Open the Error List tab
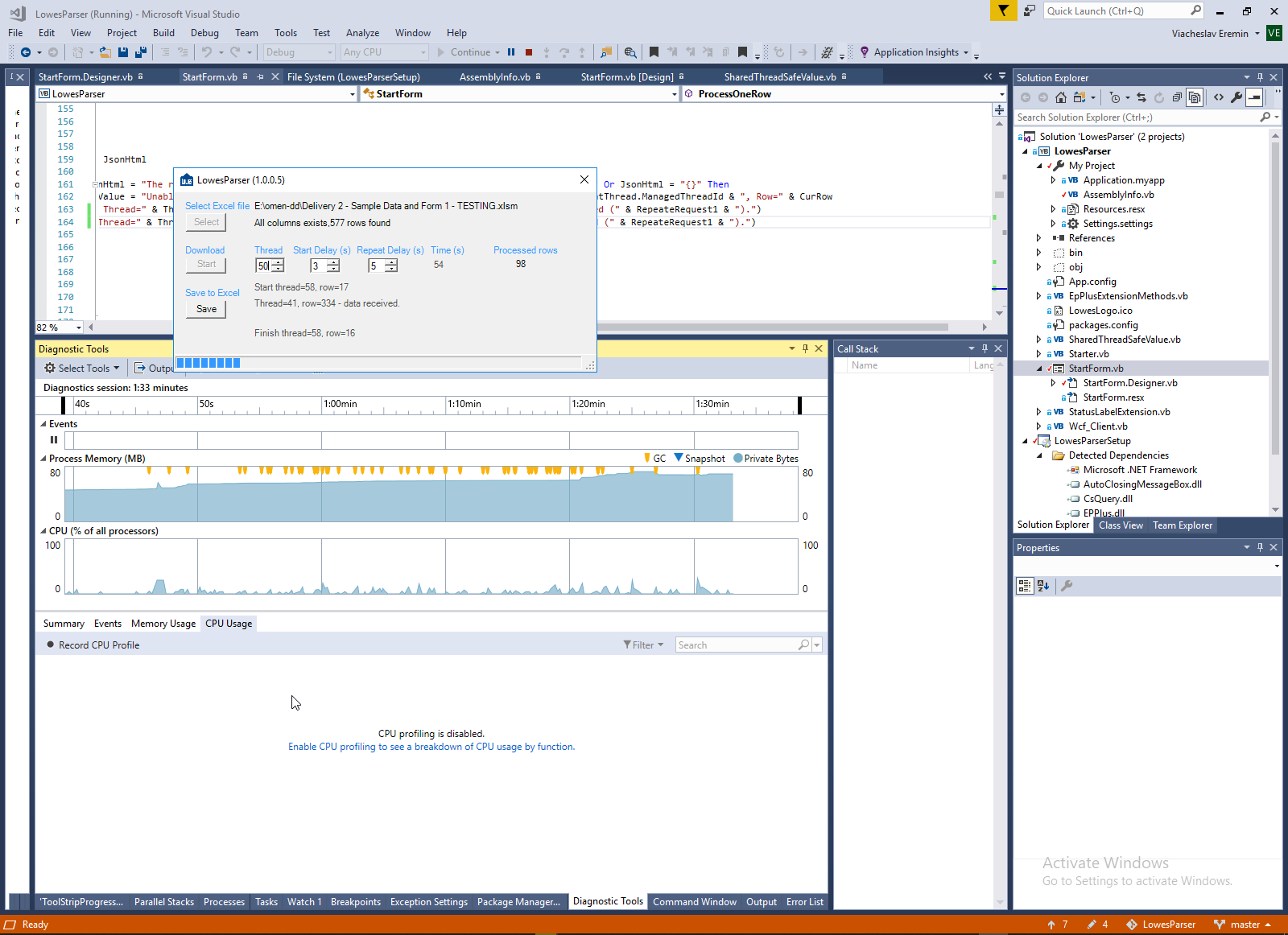 (805, 902)
